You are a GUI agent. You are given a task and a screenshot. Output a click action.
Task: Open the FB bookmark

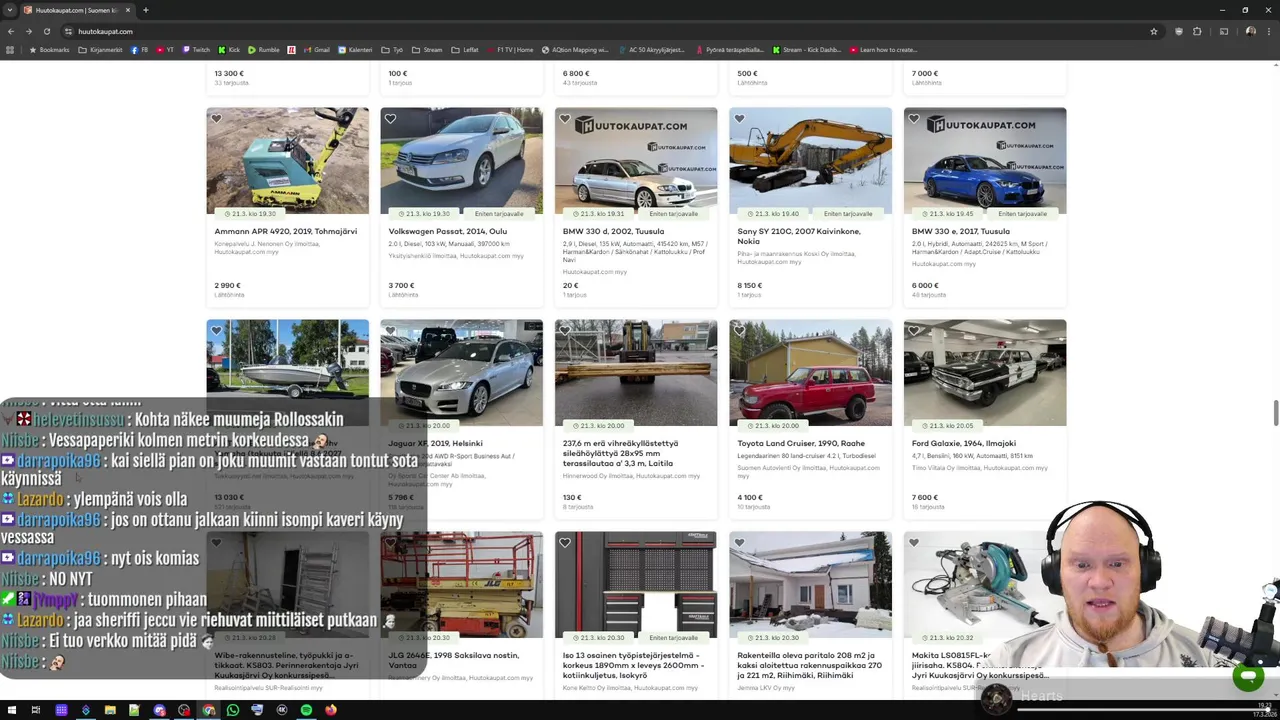(x=139, y=49)
